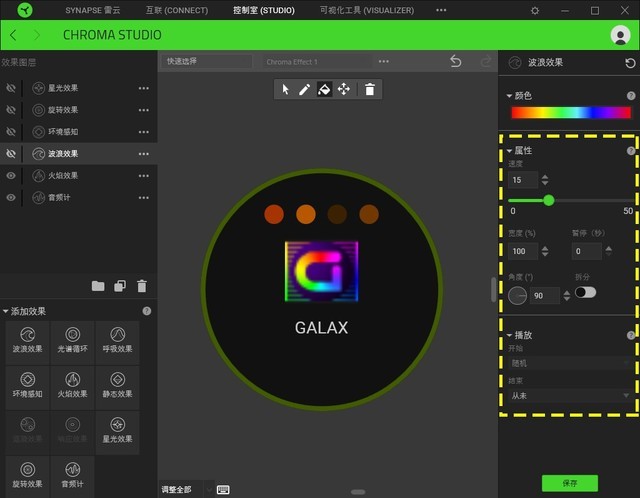This screenshot has width=640, height=498.
Task: Add a 星光效果 effect
Action: point(118,432)
